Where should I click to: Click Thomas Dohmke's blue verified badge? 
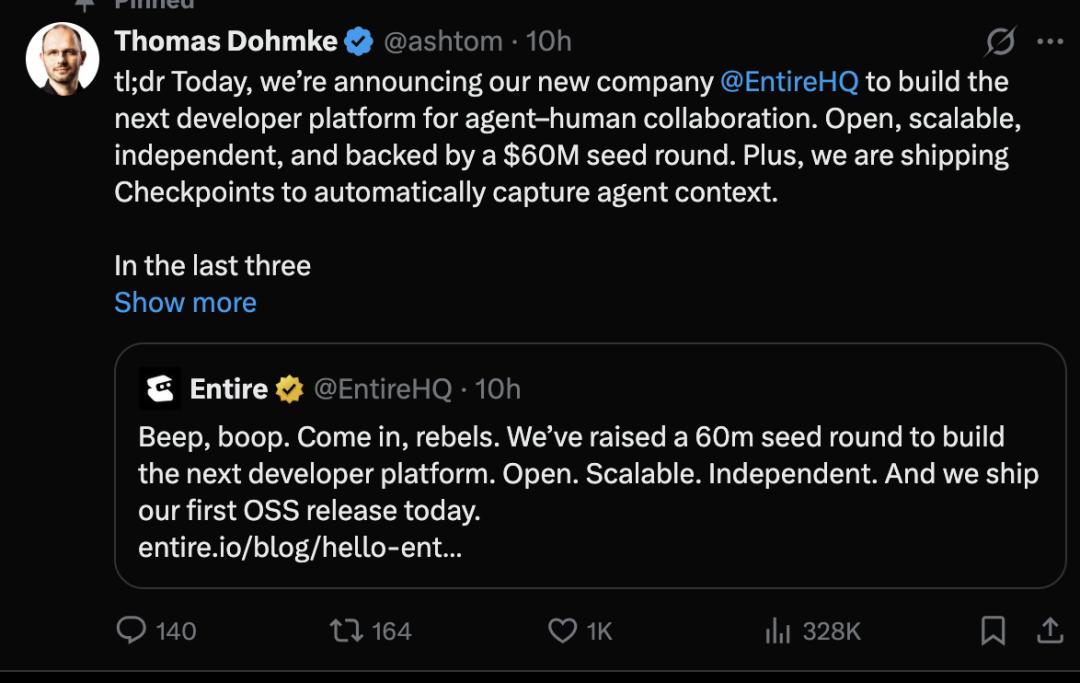359,41
